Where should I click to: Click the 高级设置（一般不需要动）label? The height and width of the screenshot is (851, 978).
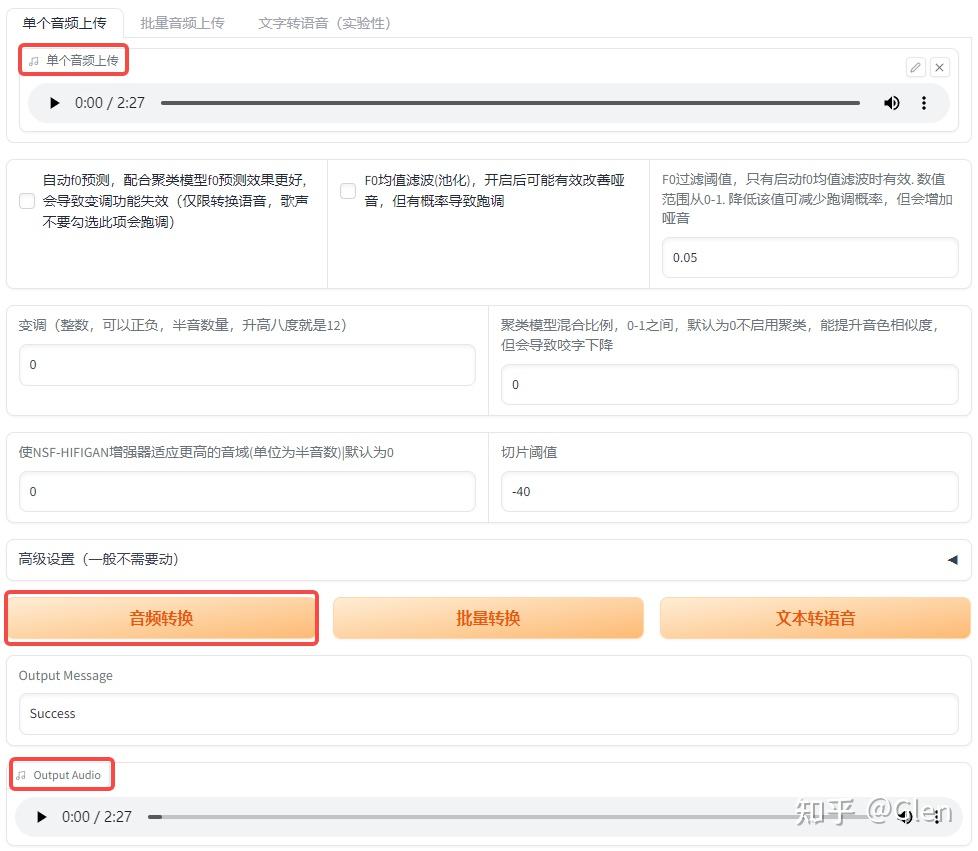98,559
